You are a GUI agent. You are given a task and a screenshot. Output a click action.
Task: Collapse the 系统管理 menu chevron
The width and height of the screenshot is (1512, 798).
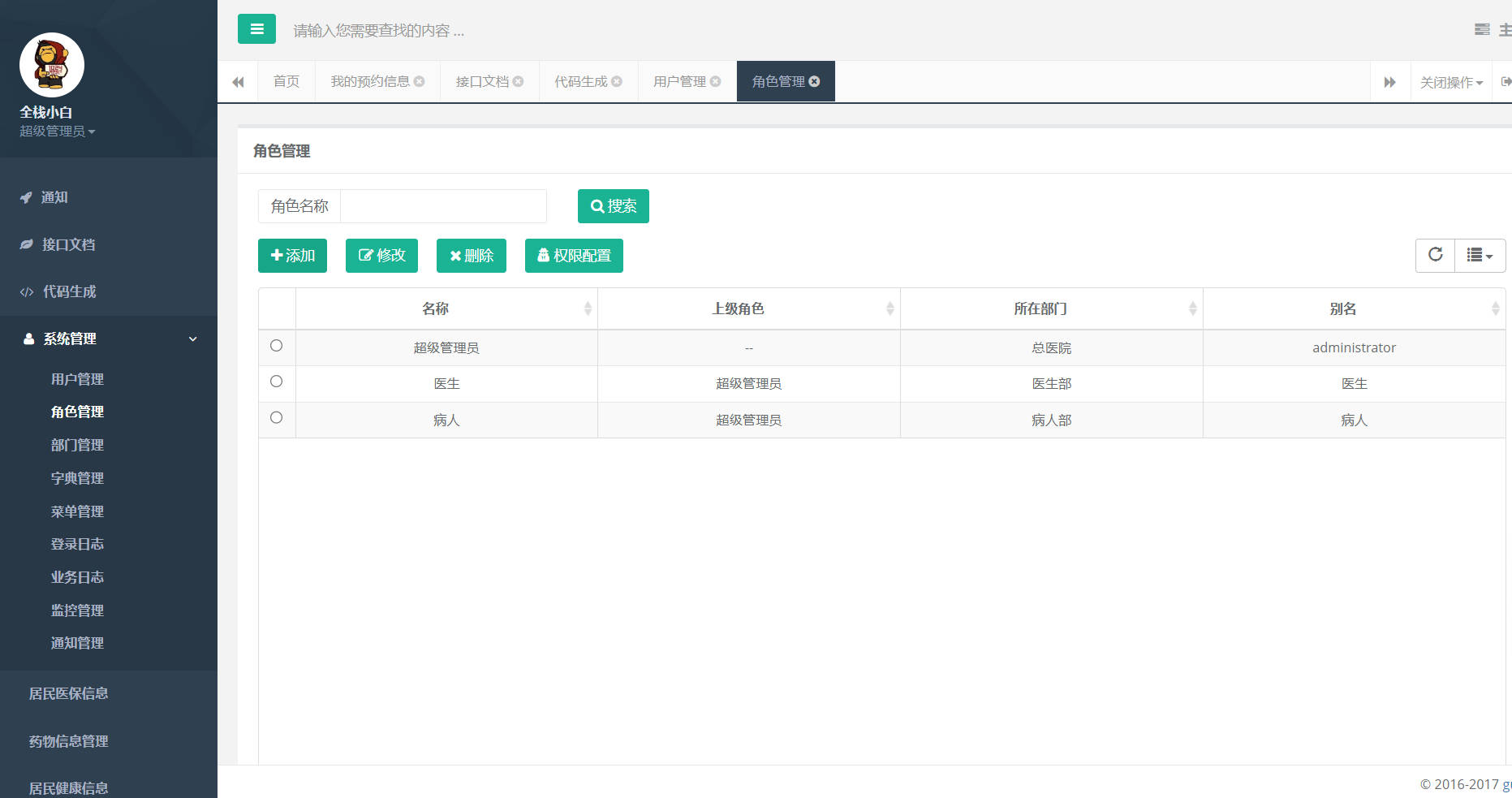coord(193,339)
